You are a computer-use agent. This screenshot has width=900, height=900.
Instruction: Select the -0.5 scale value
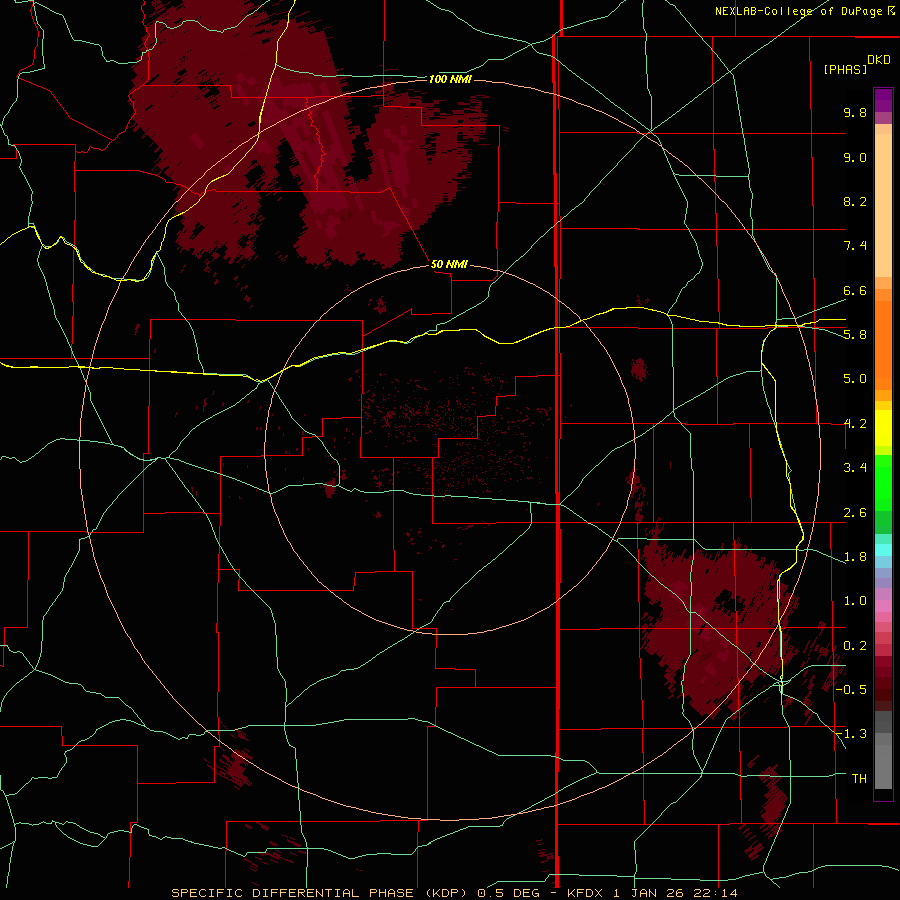point(852,689)
